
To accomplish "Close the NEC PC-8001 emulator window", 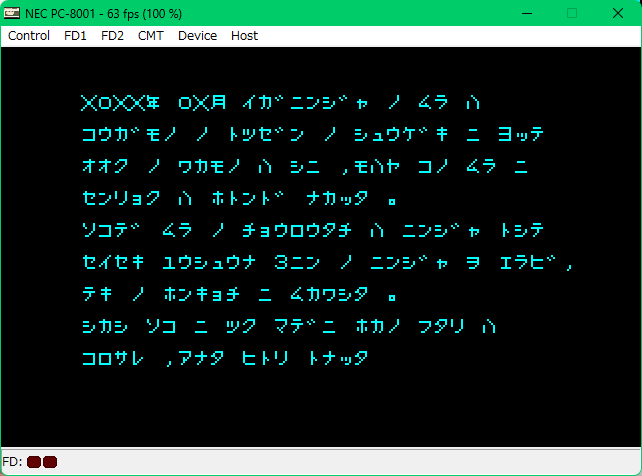I will pos(618,14).
